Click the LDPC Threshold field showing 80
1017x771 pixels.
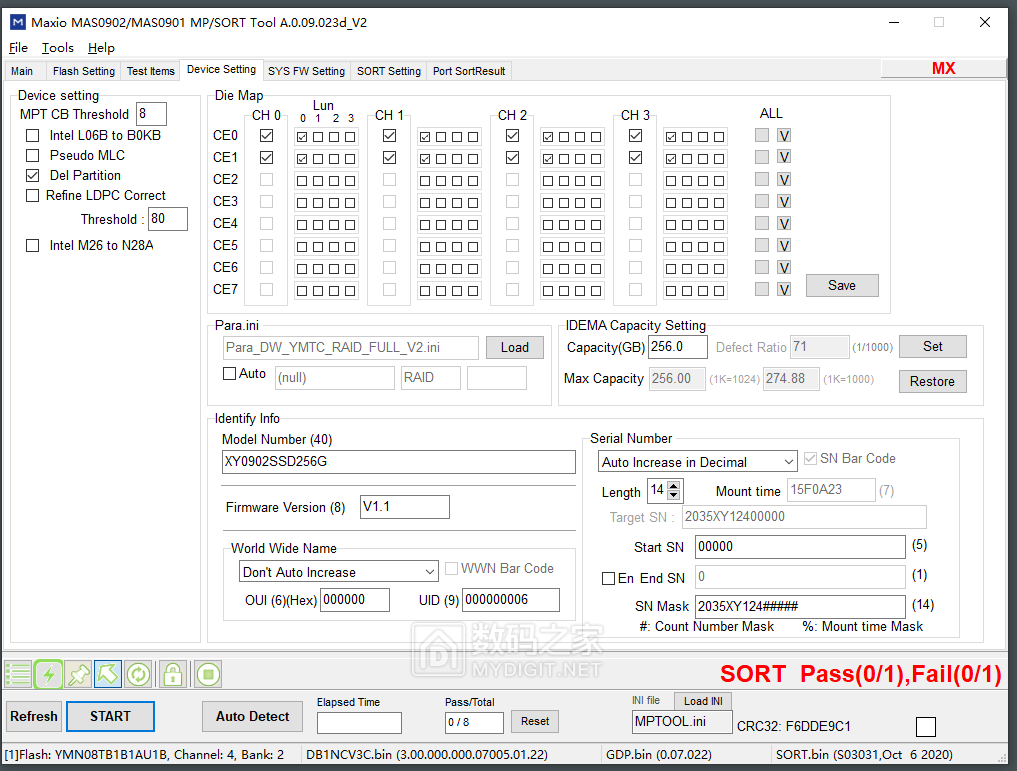coord(168,219)
